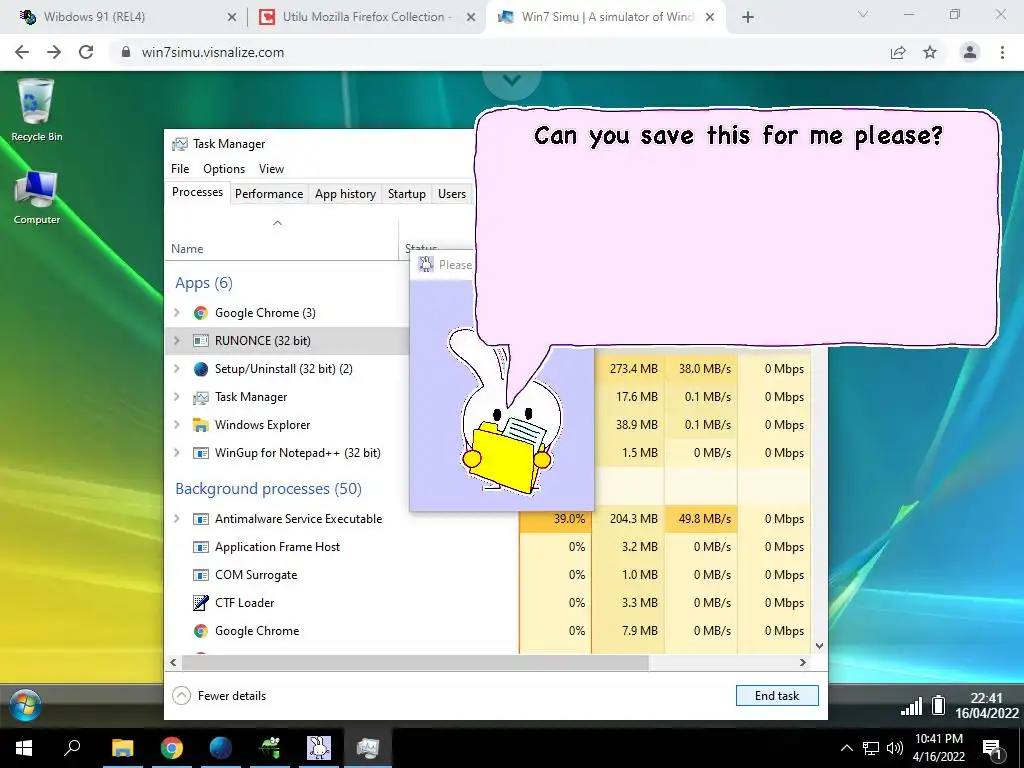Screen dimensions: 1024x768
Task: Select the background Google Chrome process
Action: point(488,631)
